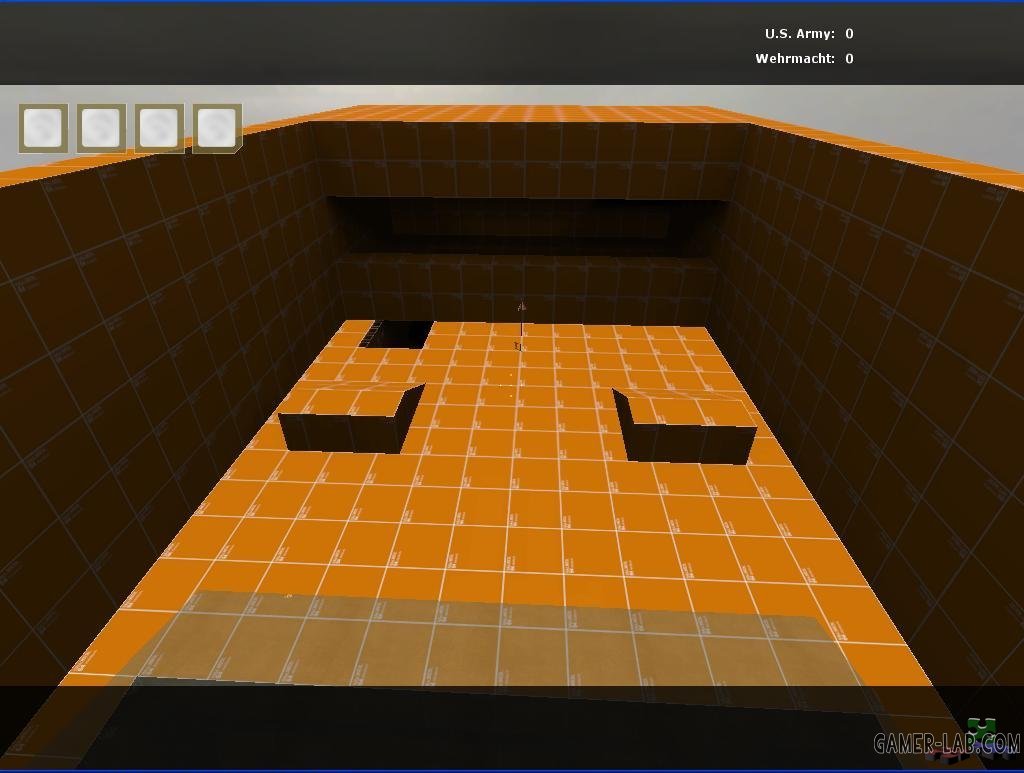This screenshot has height=773, width=1024.
Task: Click the Wehrmacht score label
Action: [x=795, y=59]
